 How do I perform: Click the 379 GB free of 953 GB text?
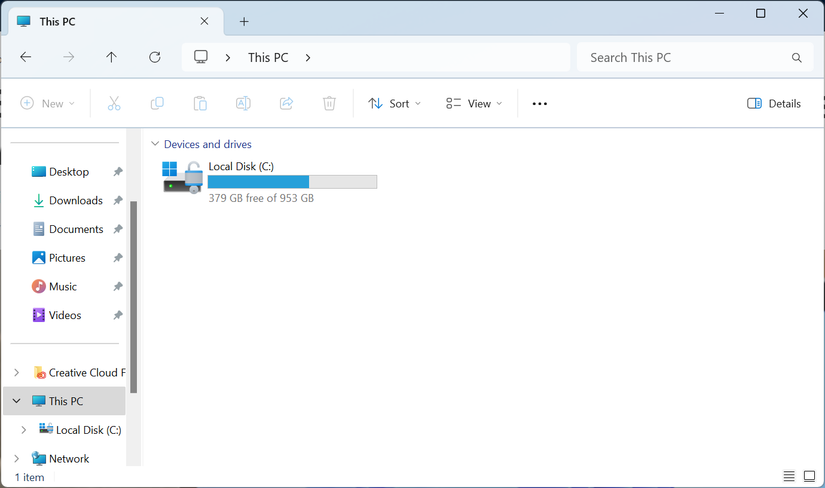261,198
